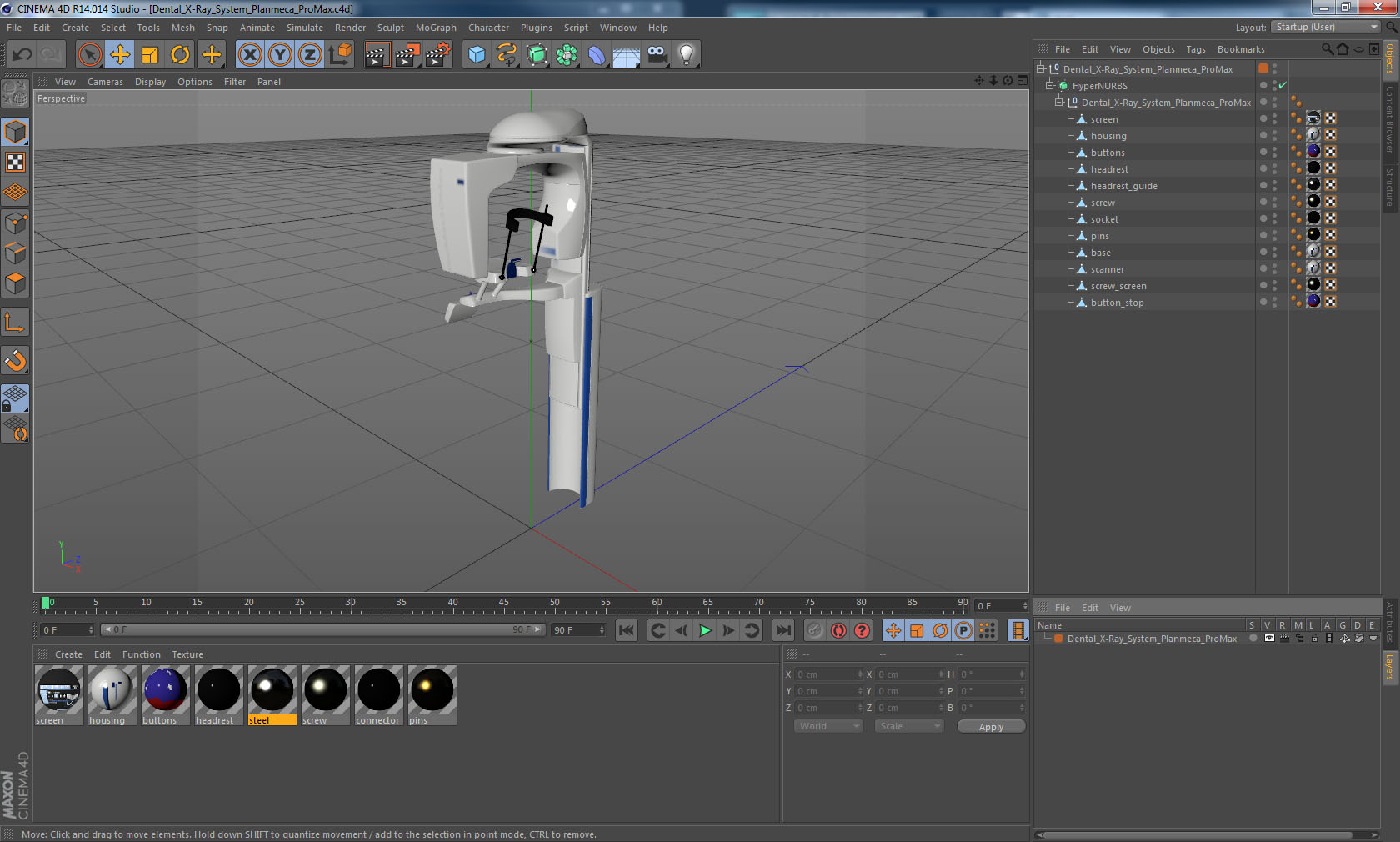Toggle snapping magnet icon
Image resolution: width=1400 pixels, height=842 pixels.
tap(15, 361)
